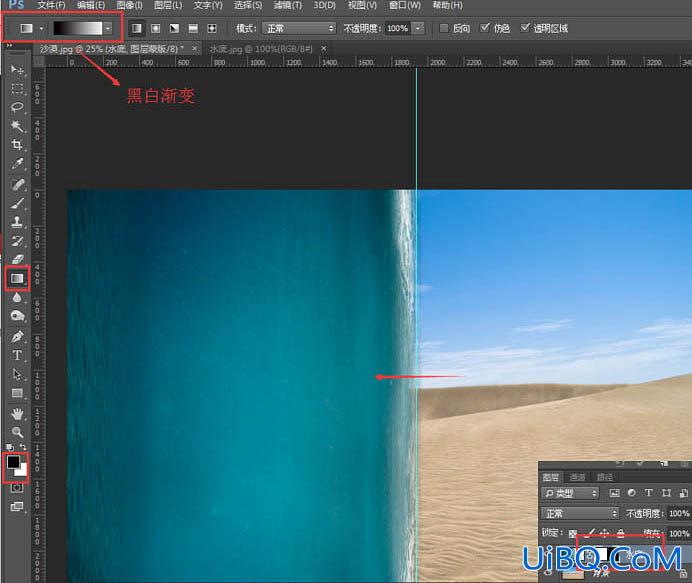Viewport: 692px width, 583px height.
Task: Open layer filter 类型 dropdown
Action: (x=570, y=493)
